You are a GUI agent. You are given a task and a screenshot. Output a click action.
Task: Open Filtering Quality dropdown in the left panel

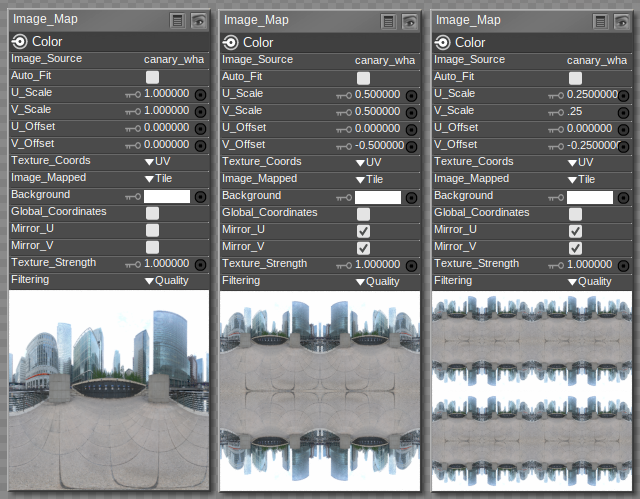coord(167,281)
